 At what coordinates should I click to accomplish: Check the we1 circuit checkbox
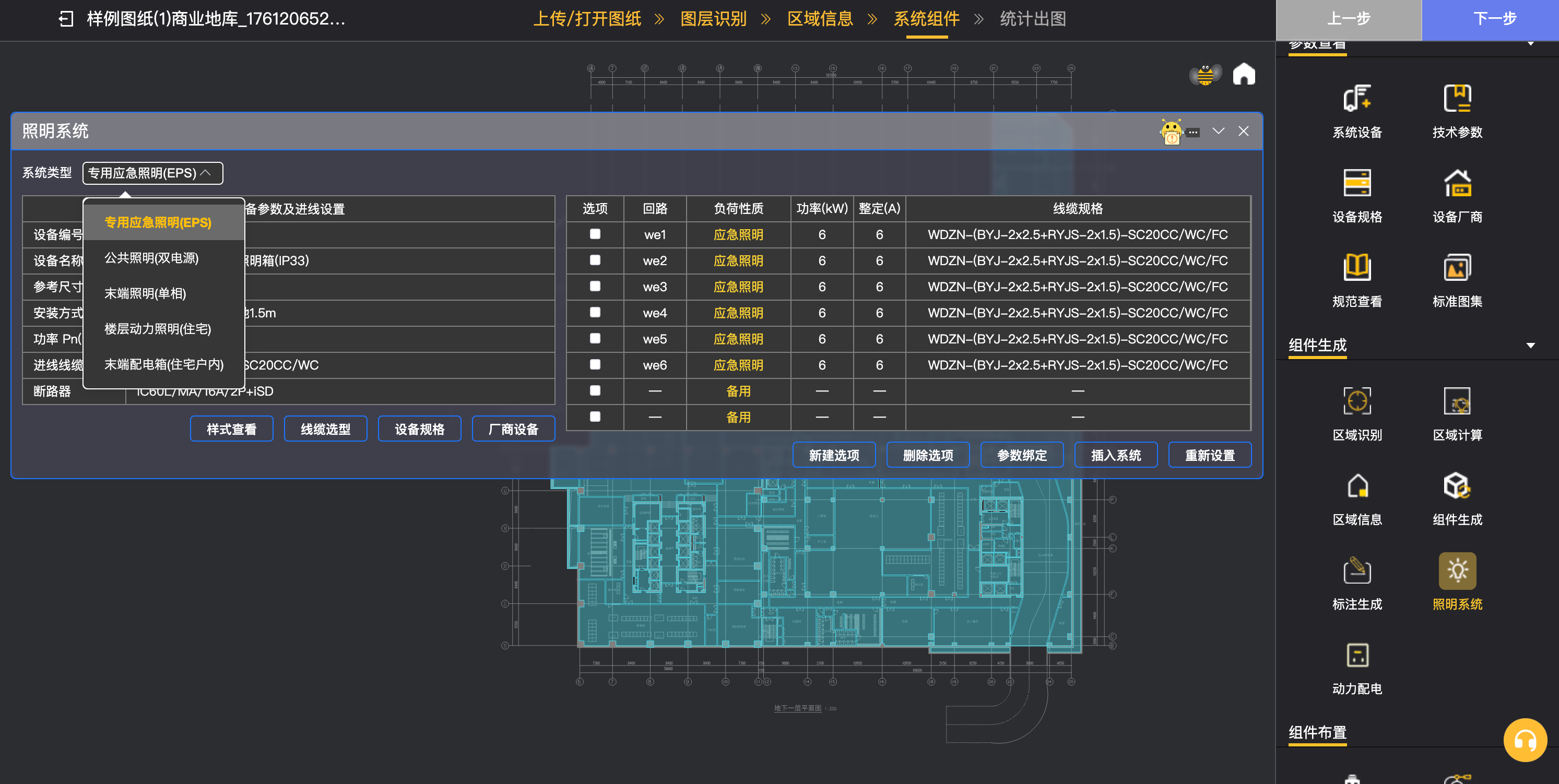[x=595, y=234]
